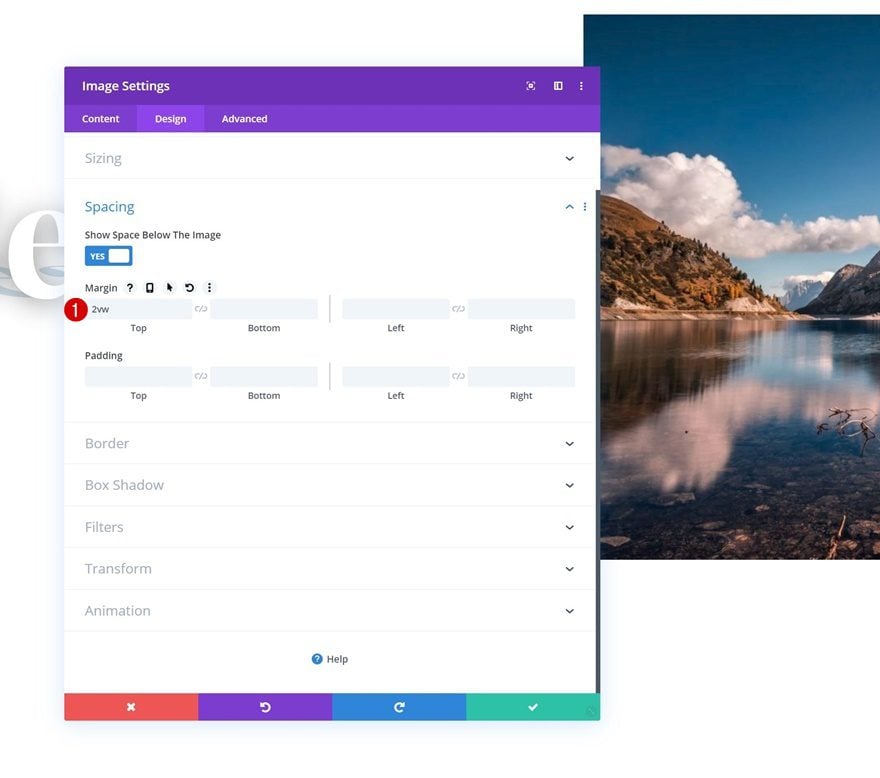Expand the Box Shadow section
880x778 pixels.
[329, 485]
